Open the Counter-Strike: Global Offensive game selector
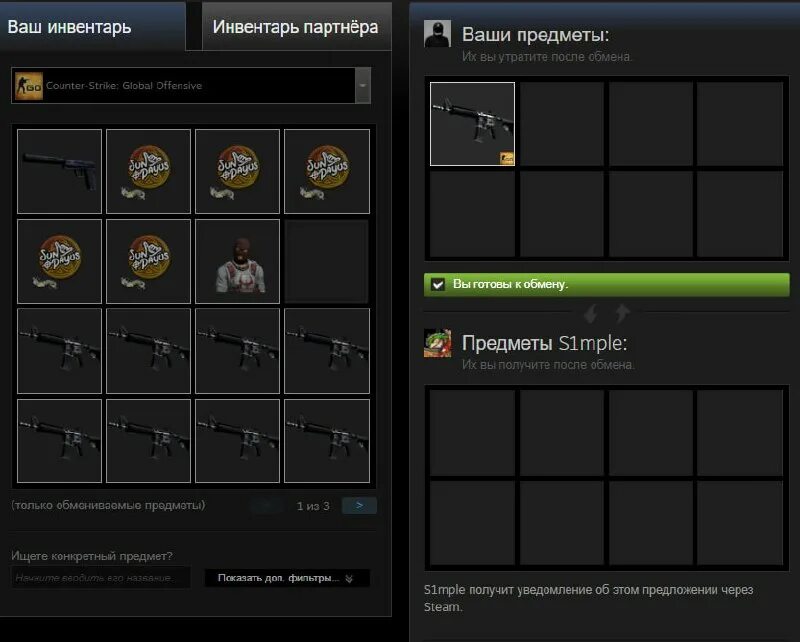The width and height of the screenshot is (800, 642). click(x=191, y=86)
